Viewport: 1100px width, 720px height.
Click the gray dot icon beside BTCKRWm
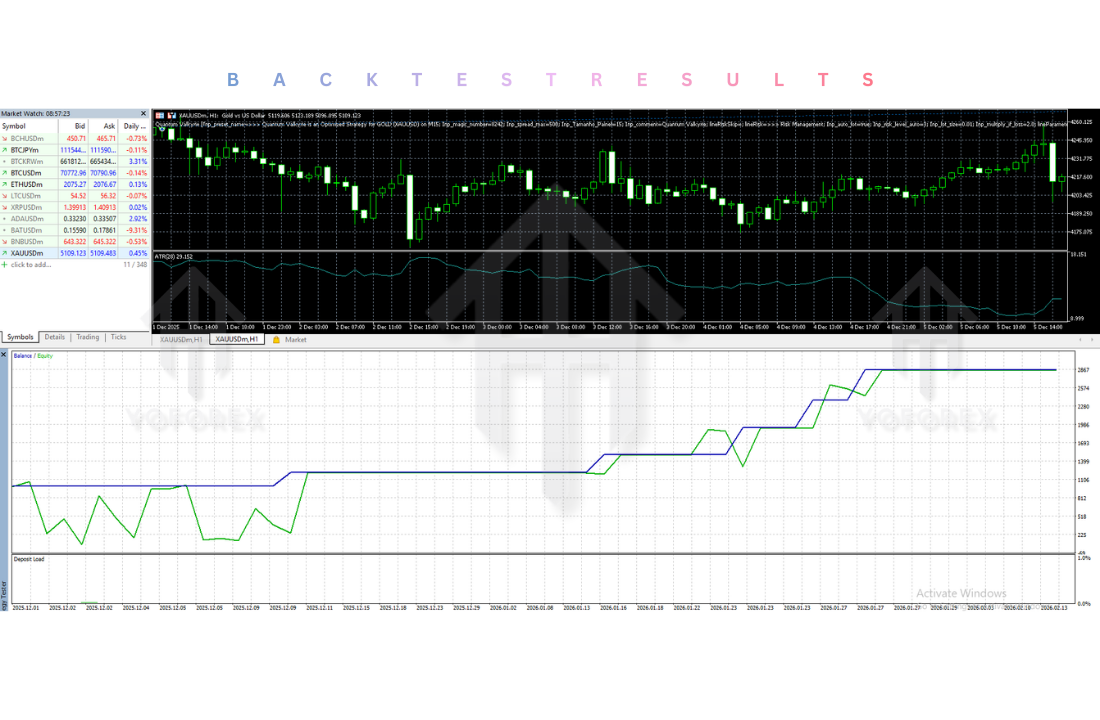click(6, 160)
